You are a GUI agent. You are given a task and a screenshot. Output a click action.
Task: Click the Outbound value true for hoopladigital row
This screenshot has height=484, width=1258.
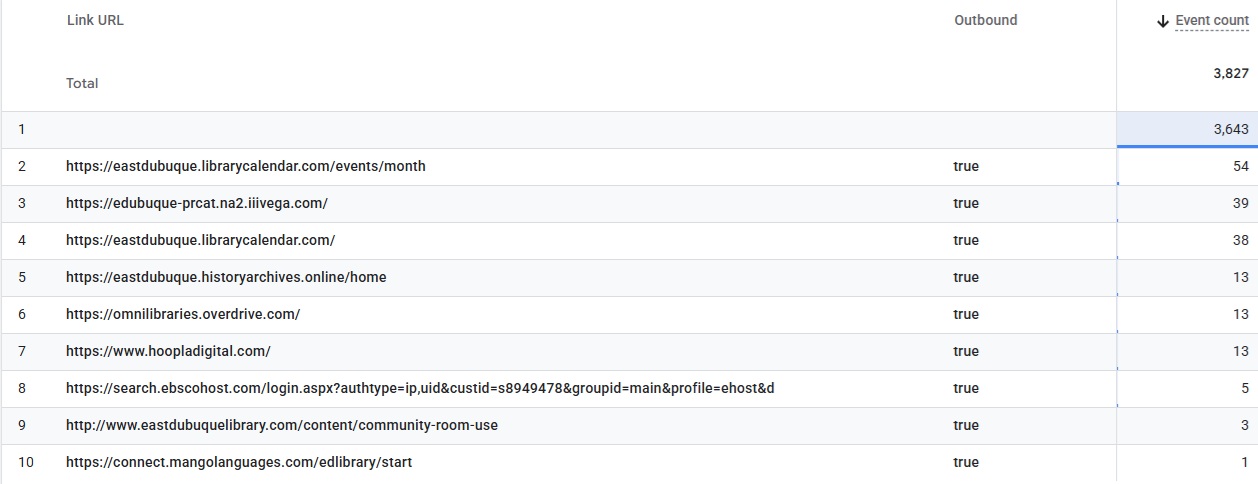(966, 351)
